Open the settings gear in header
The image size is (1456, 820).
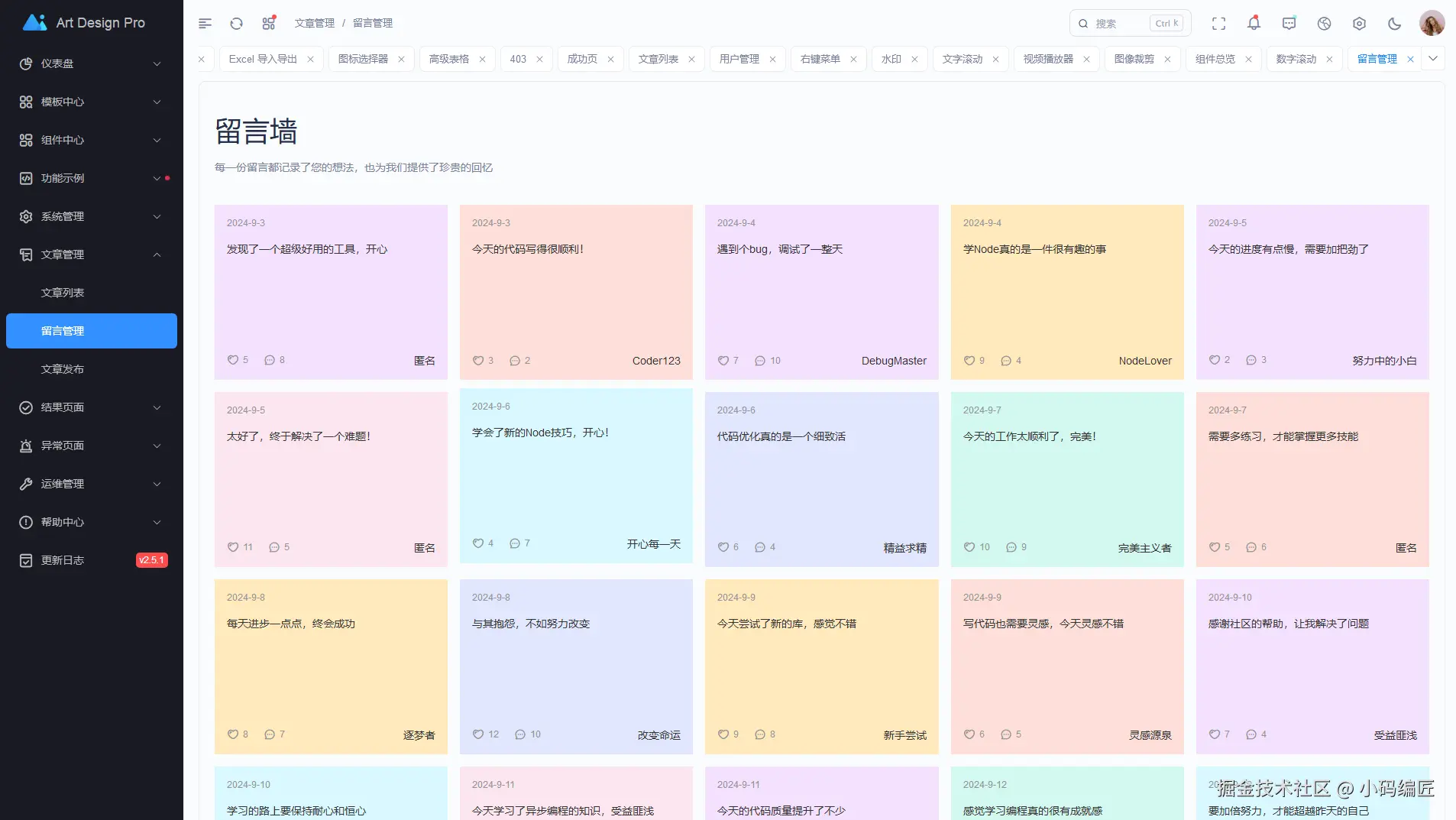tap(1359, 24)
